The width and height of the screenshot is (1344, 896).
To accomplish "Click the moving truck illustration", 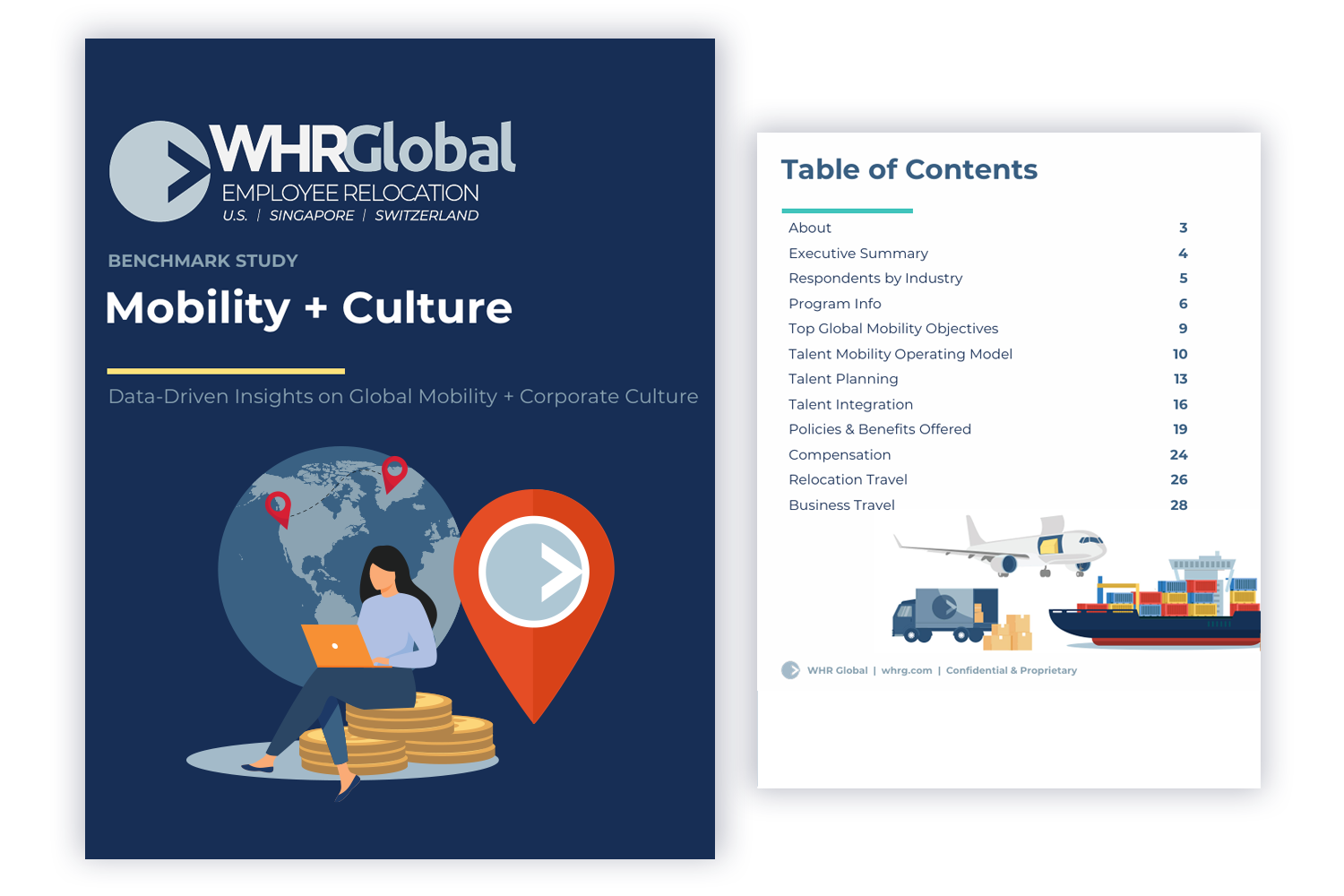I will tap(944, 615).
